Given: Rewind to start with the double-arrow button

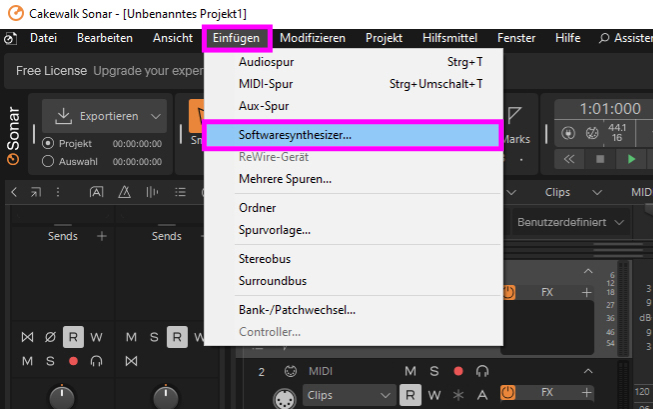Looking at the screenshot, I should coord(569,159).
